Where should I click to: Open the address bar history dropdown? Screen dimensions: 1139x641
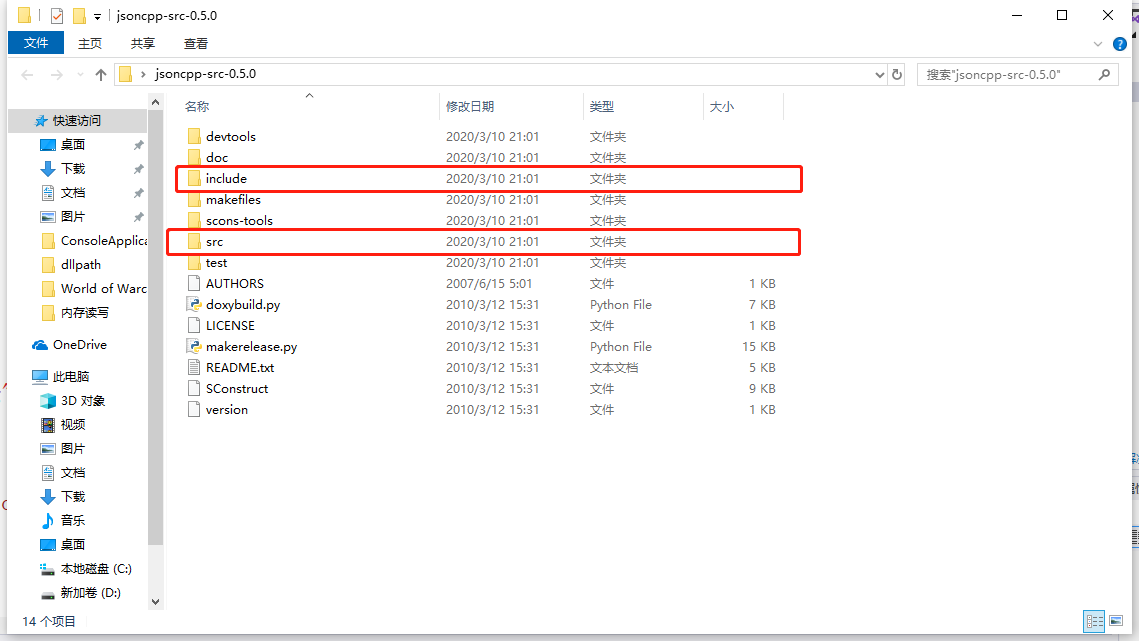click(x=879, y=74)
